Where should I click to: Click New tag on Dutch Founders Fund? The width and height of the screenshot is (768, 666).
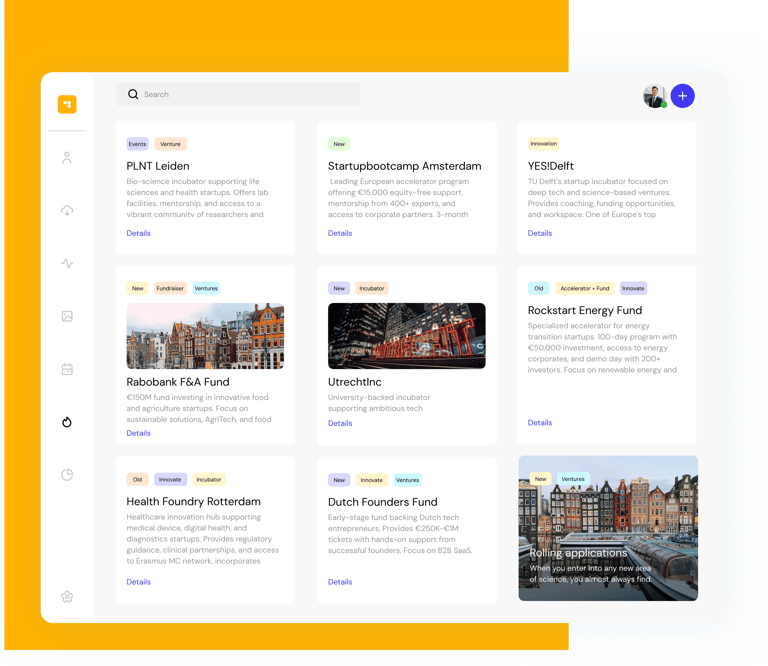pyautogui.click(x=339, y=480)
